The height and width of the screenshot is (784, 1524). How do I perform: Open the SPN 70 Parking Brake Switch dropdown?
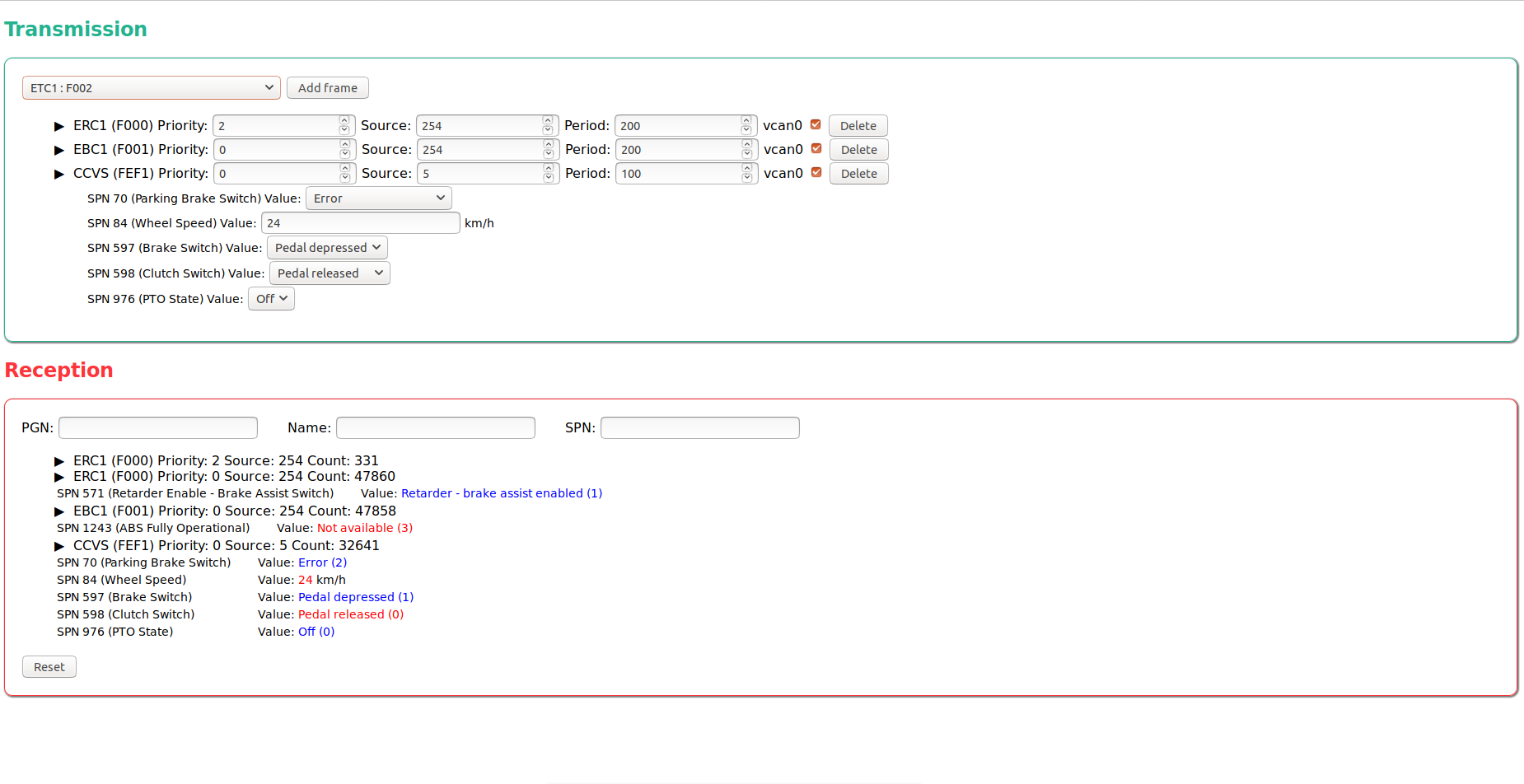379,198
